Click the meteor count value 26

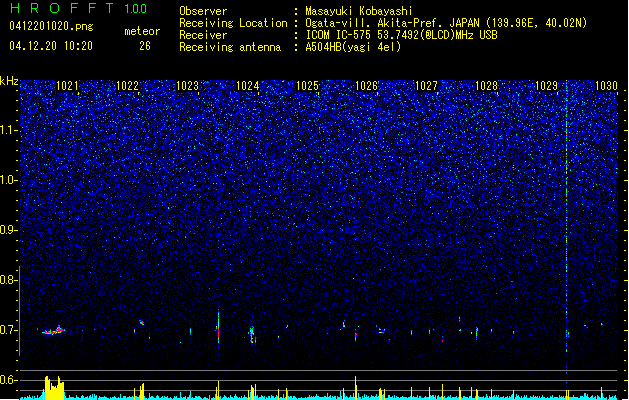tap(145, 46)
